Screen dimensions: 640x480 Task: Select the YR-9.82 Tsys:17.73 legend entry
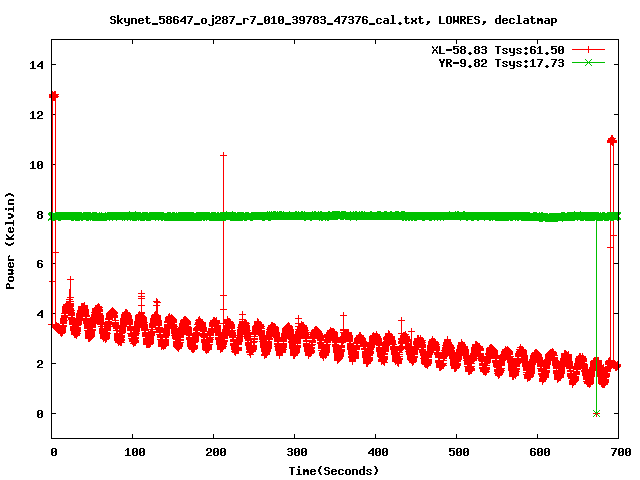pyautogui.click(x=501, y=63)
